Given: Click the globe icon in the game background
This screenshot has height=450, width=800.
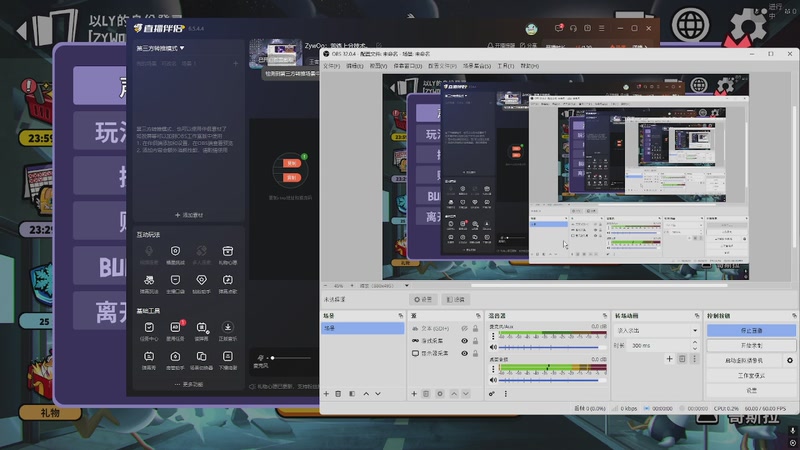Looking at the screenshot, I should (690, 24).
